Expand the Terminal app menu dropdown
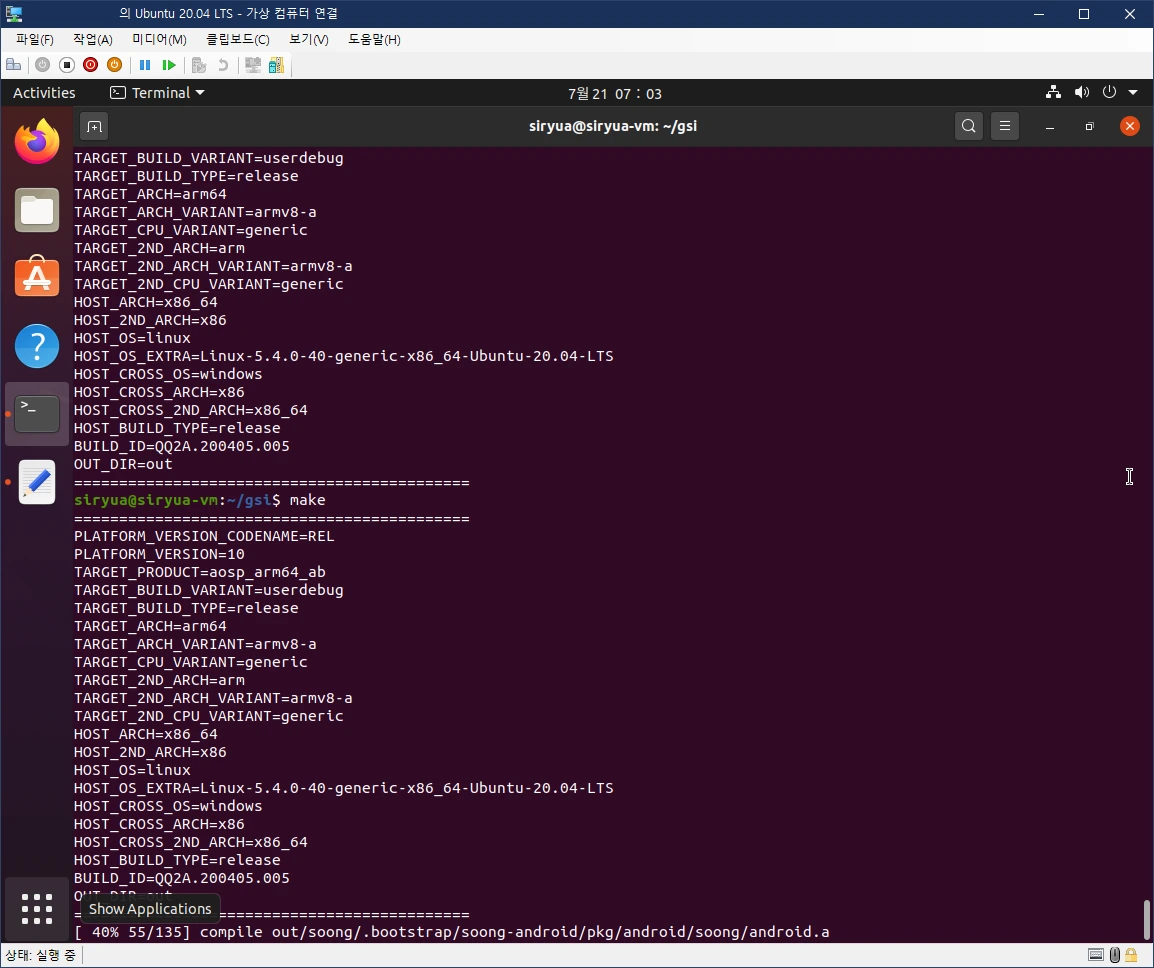 [x=157, y=93]
